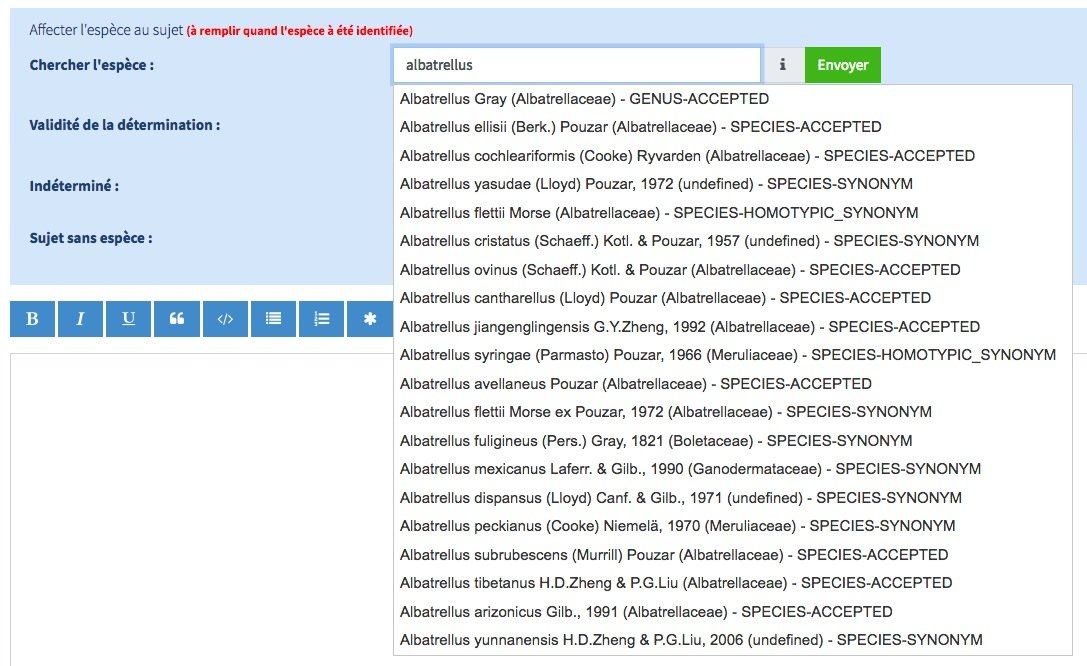
Task: Insert a blockquote using the quote icon
Action: (177, 319)
